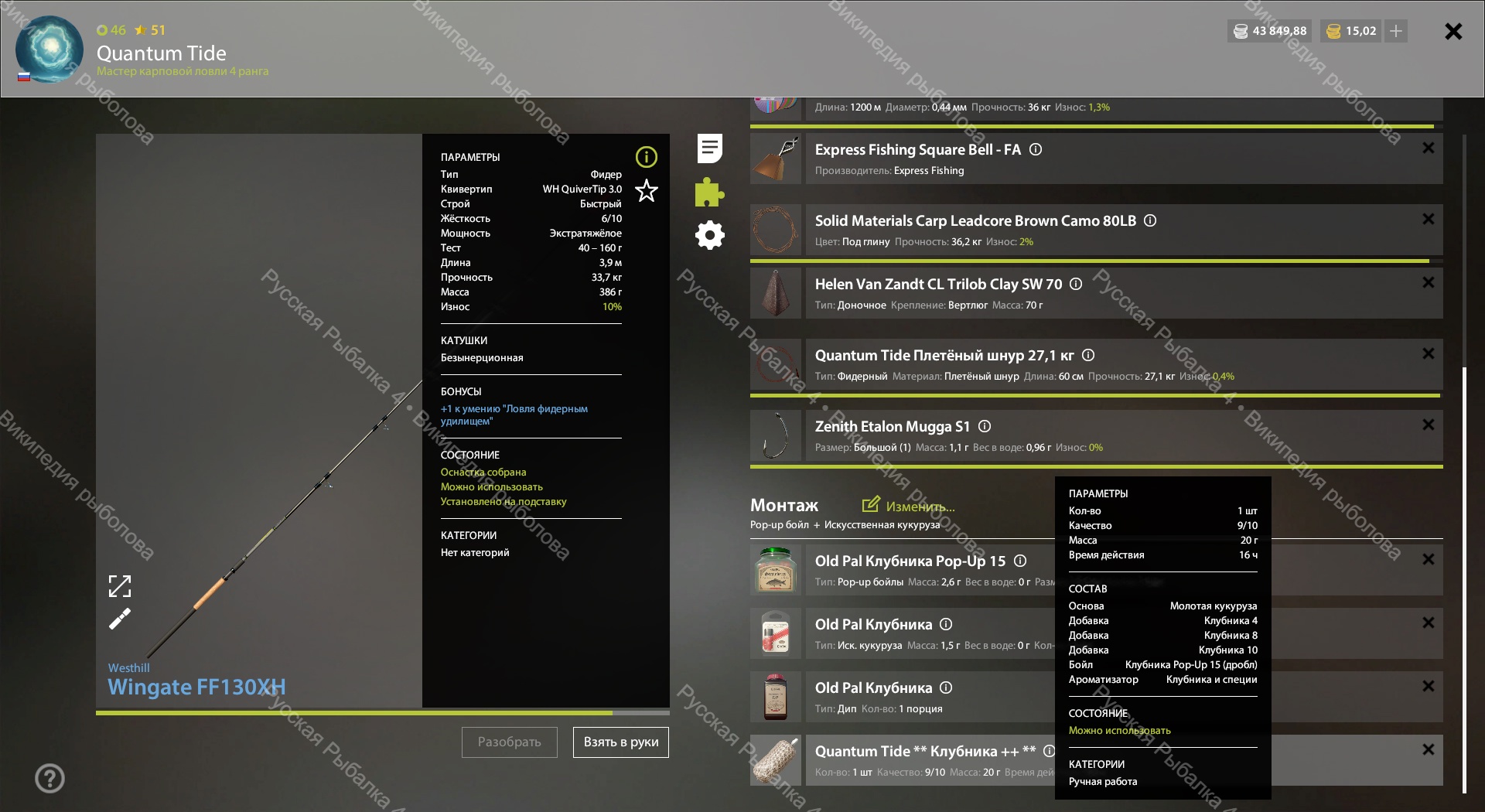
Task: Show info for Old Pal Клубника dip
Action: (946, 687)
